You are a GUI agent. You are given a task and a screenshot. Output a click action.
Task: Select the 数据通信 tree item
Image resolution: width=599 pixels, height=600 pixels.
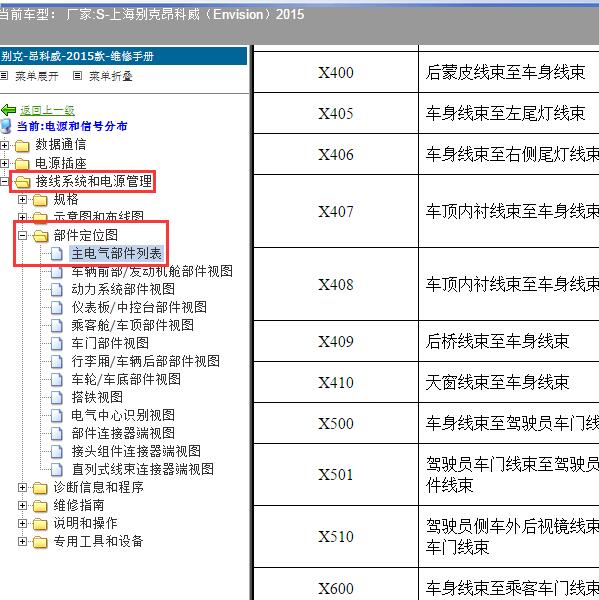click(x=61, y=145)
